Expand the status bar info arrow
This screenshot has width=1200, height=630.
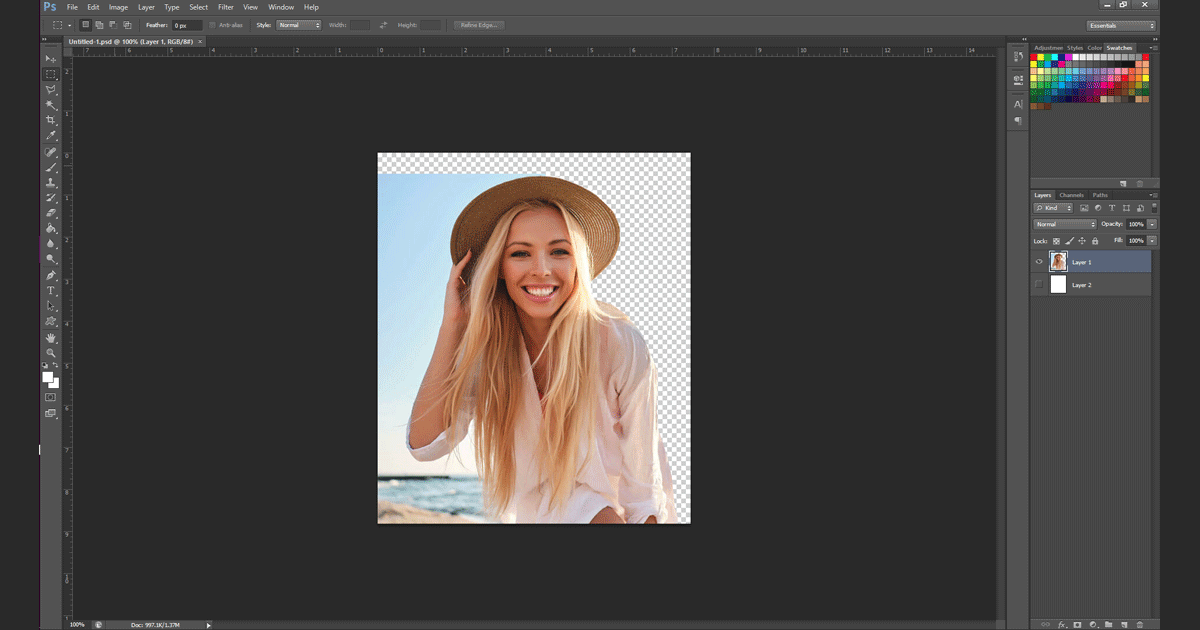(208, 625)
